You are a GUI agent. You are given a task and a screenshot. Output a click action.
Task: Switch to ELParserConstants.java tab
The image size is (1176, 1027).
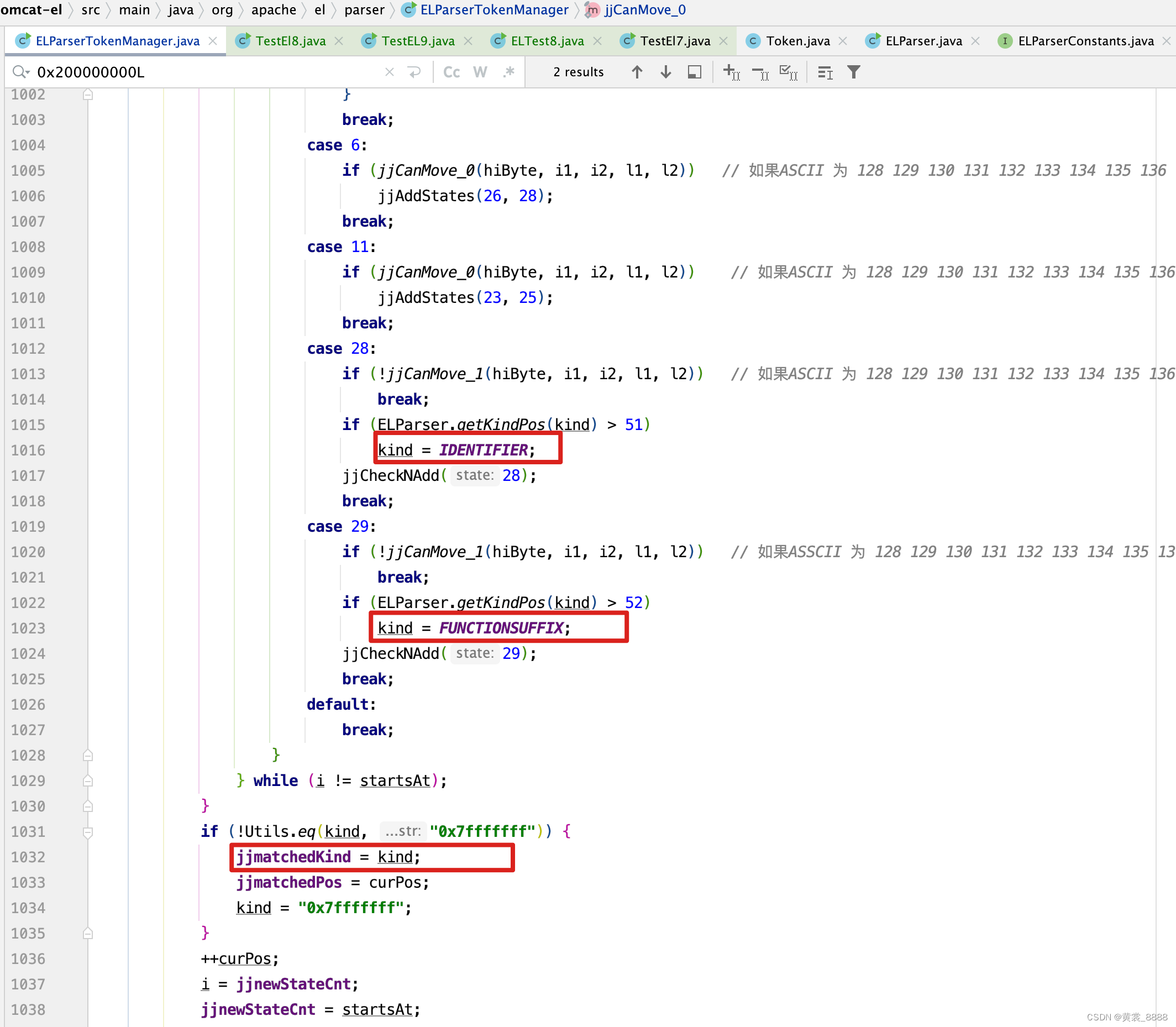click(1086, 41)
